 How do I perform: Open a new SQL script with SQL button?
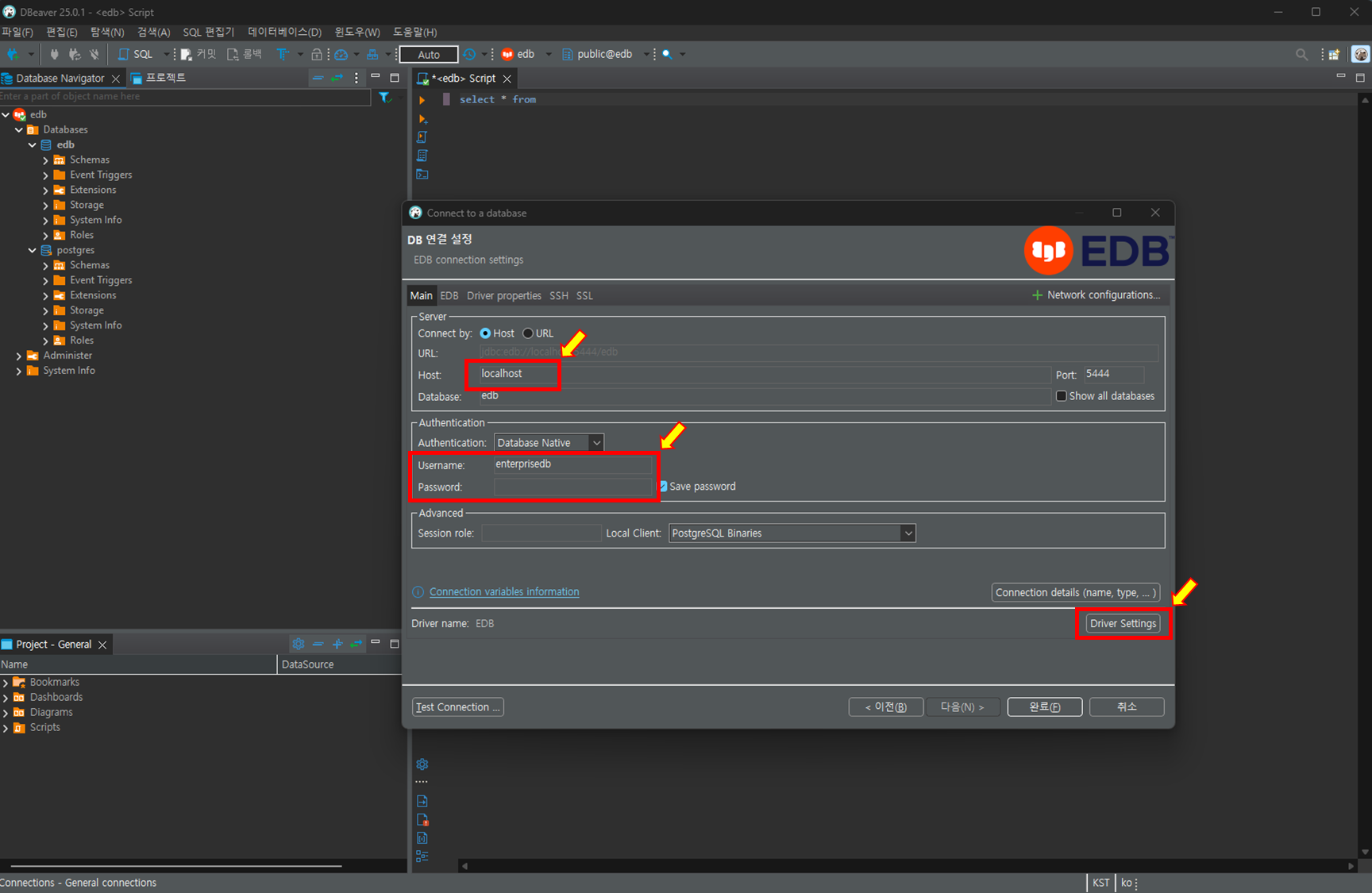(x=135, y=54)
